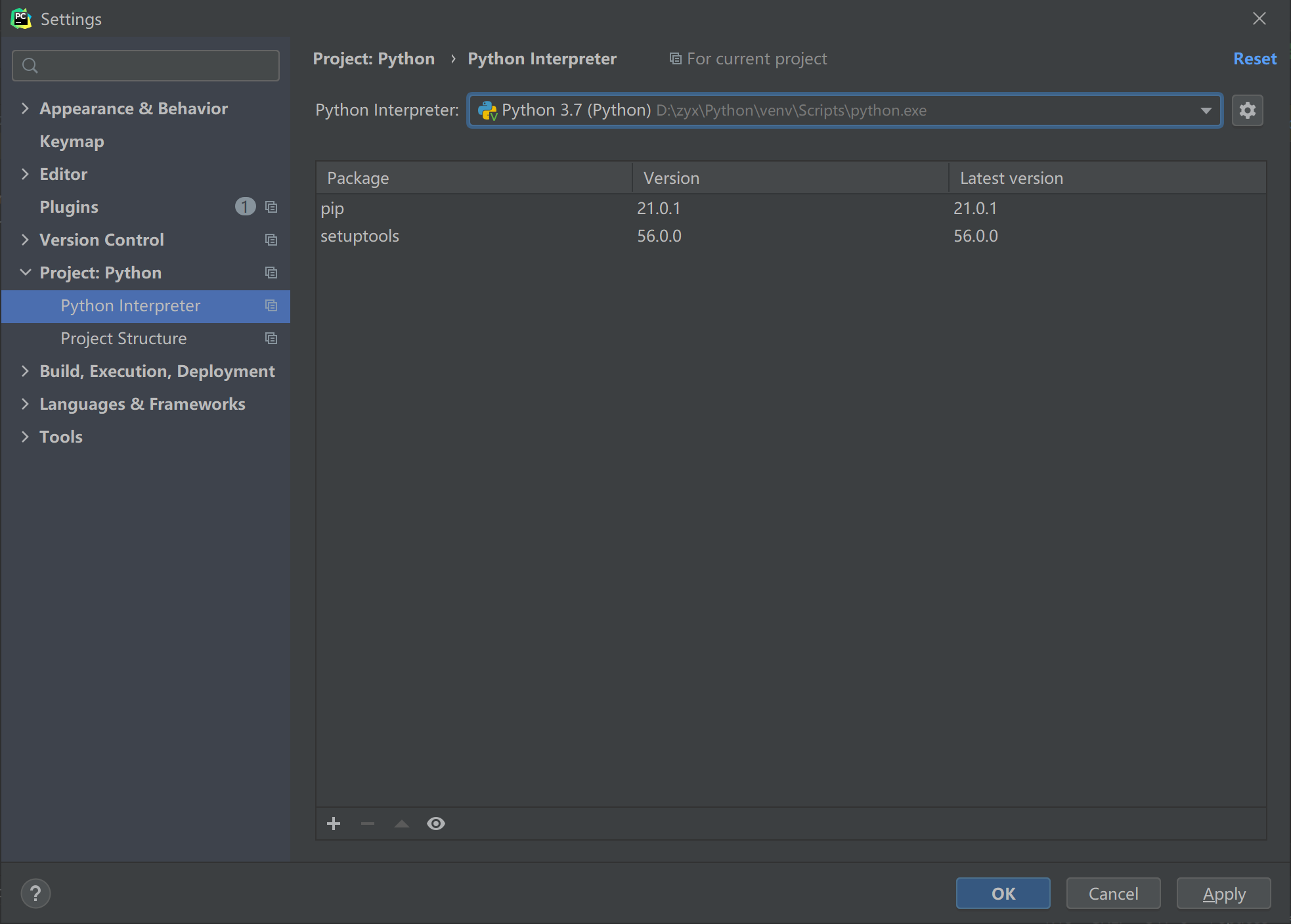1291x924 pixels.
Task: Click project-level icon beside Project Structure
Action: tap(271, 338)
